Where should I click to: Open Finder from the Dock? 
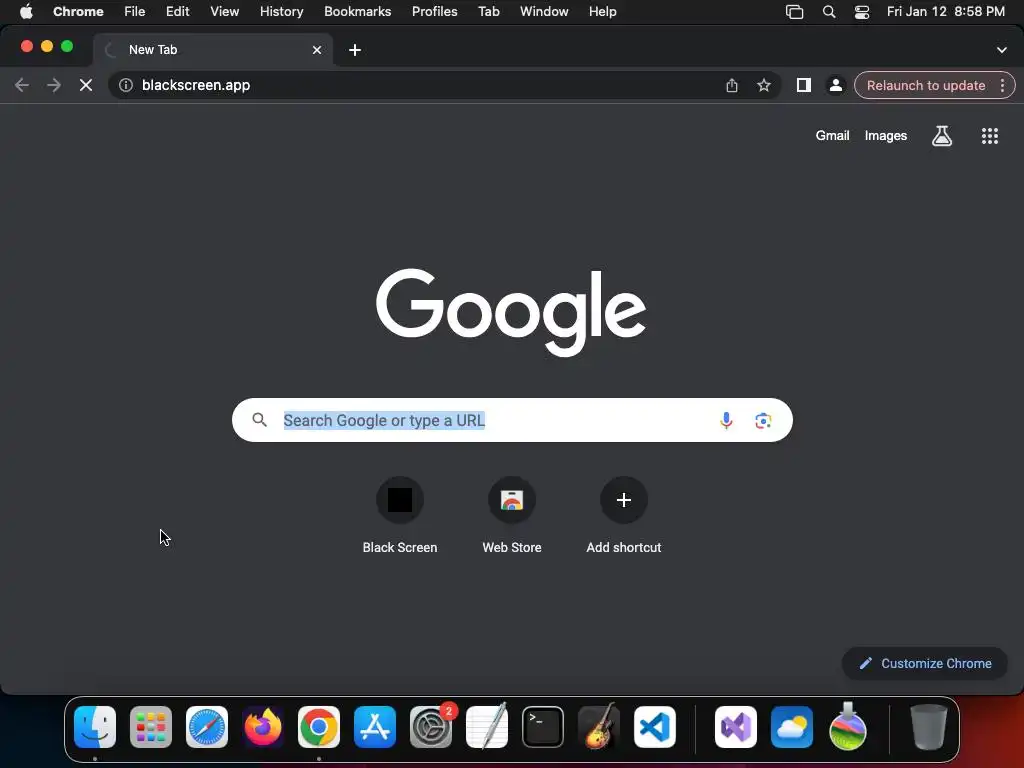click(x=95, y=726)
